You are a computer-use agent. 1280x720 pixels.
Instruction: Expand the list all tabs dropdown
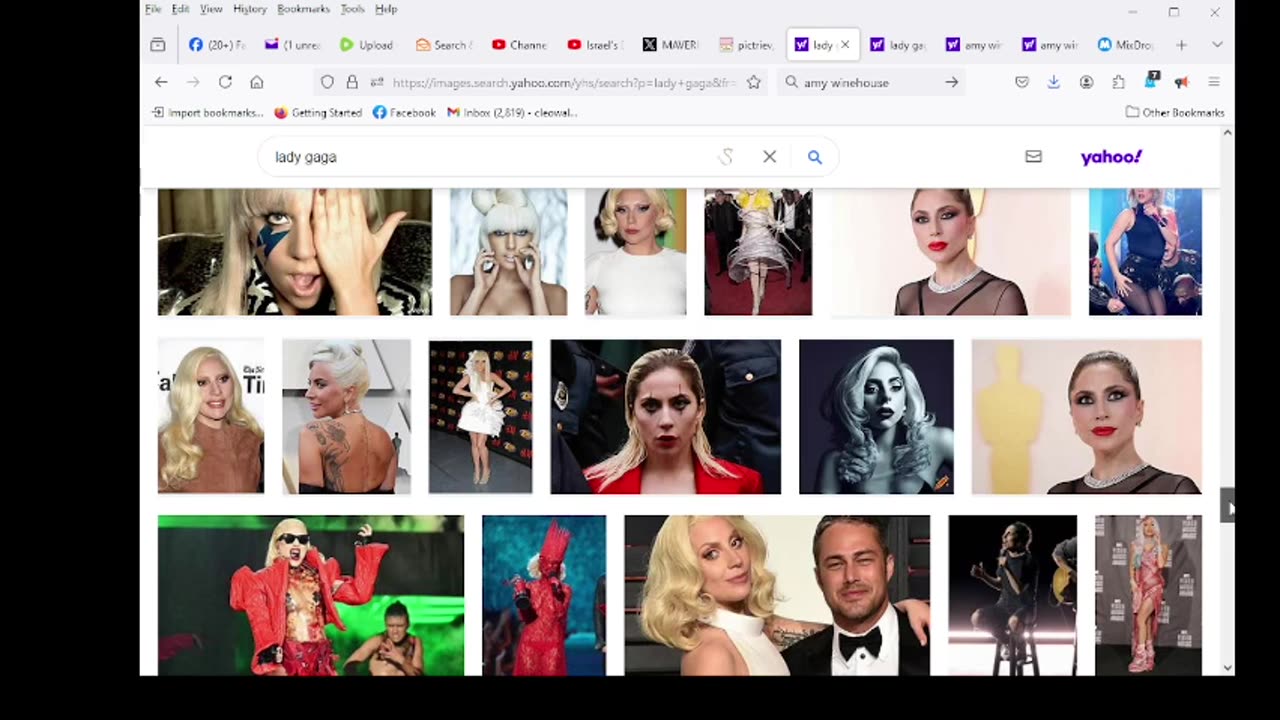1217,44
